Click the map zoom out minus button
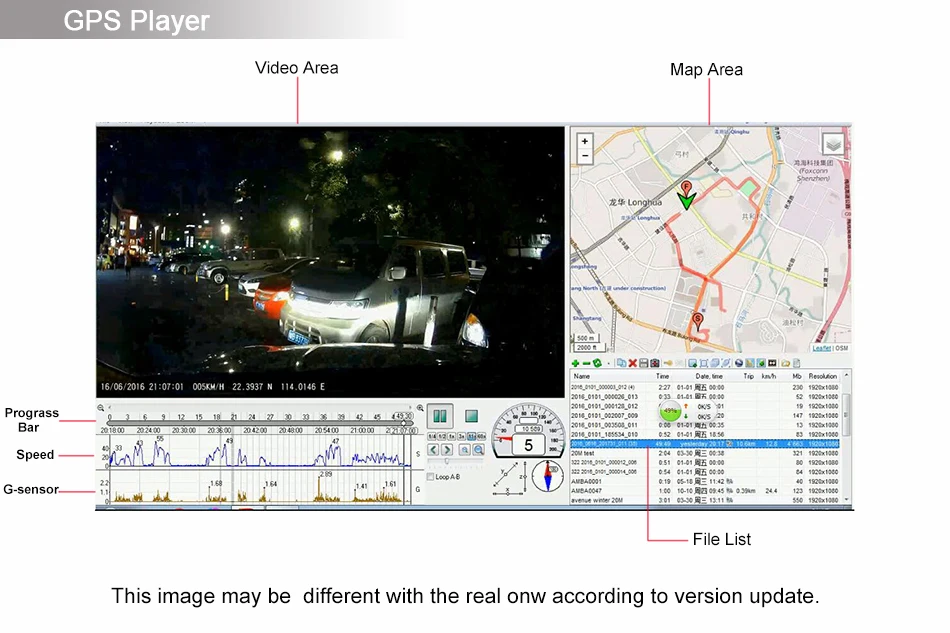Image resolution: width=950 pixels, height=633 pixels. tap(585, 156)
